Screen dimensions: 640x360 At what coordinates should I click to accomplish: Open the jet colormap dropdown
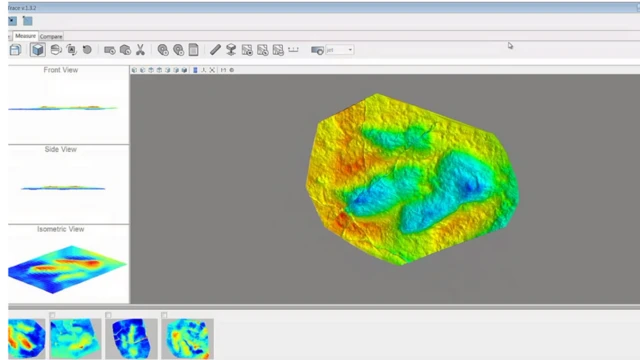[x=340, y=50]
